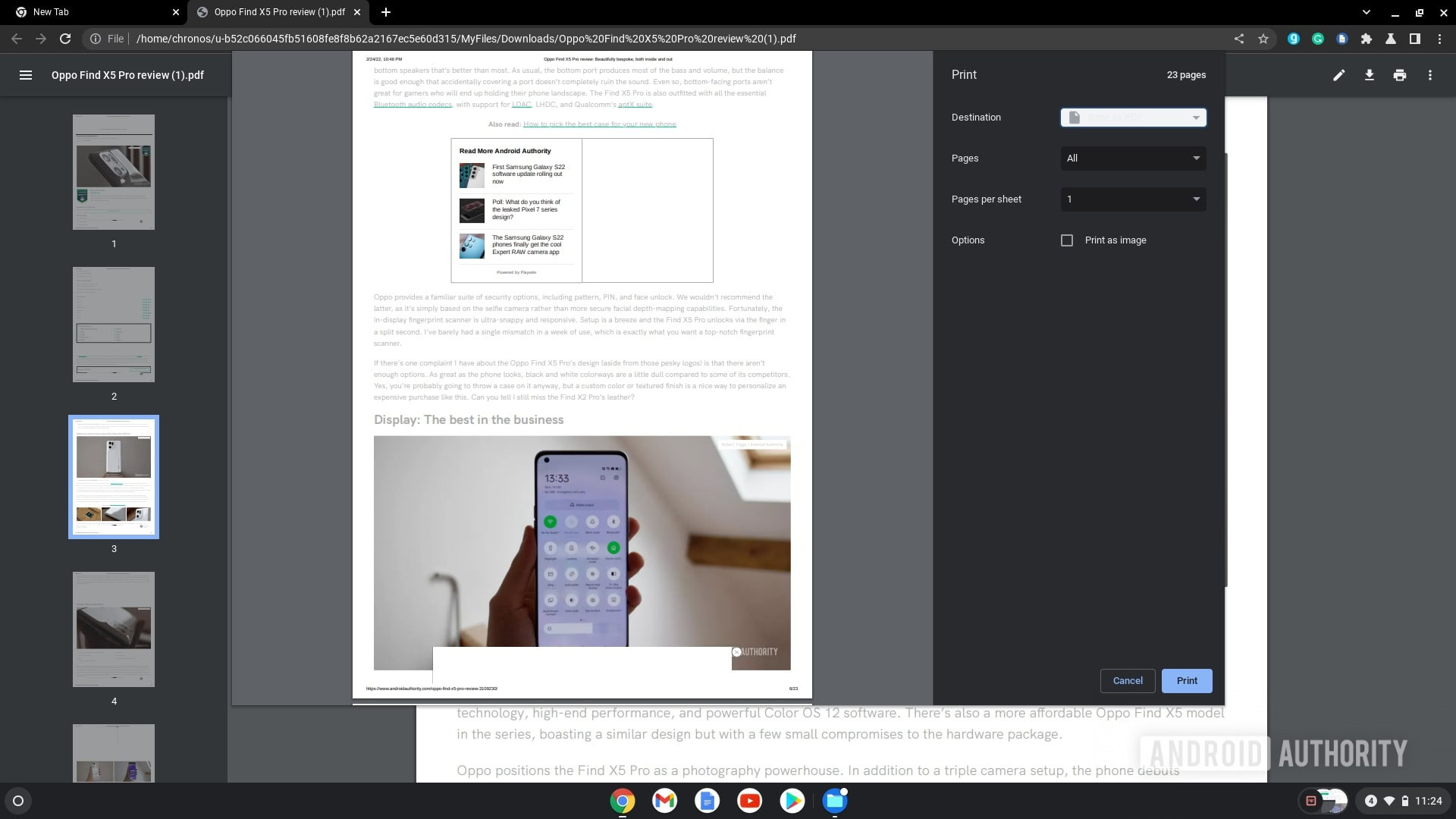Open the PDF viewer more actions menu

[1430, 75]
